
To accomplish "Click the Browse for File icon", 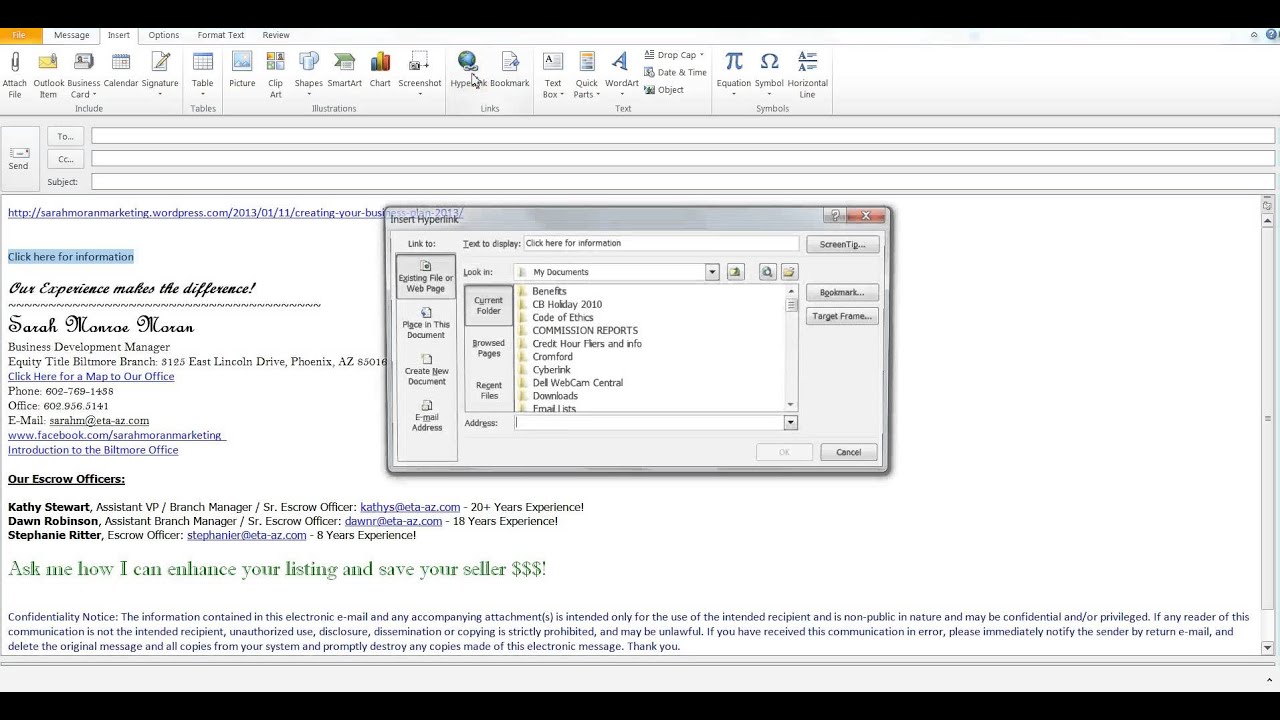I will [x=789, y=272].
